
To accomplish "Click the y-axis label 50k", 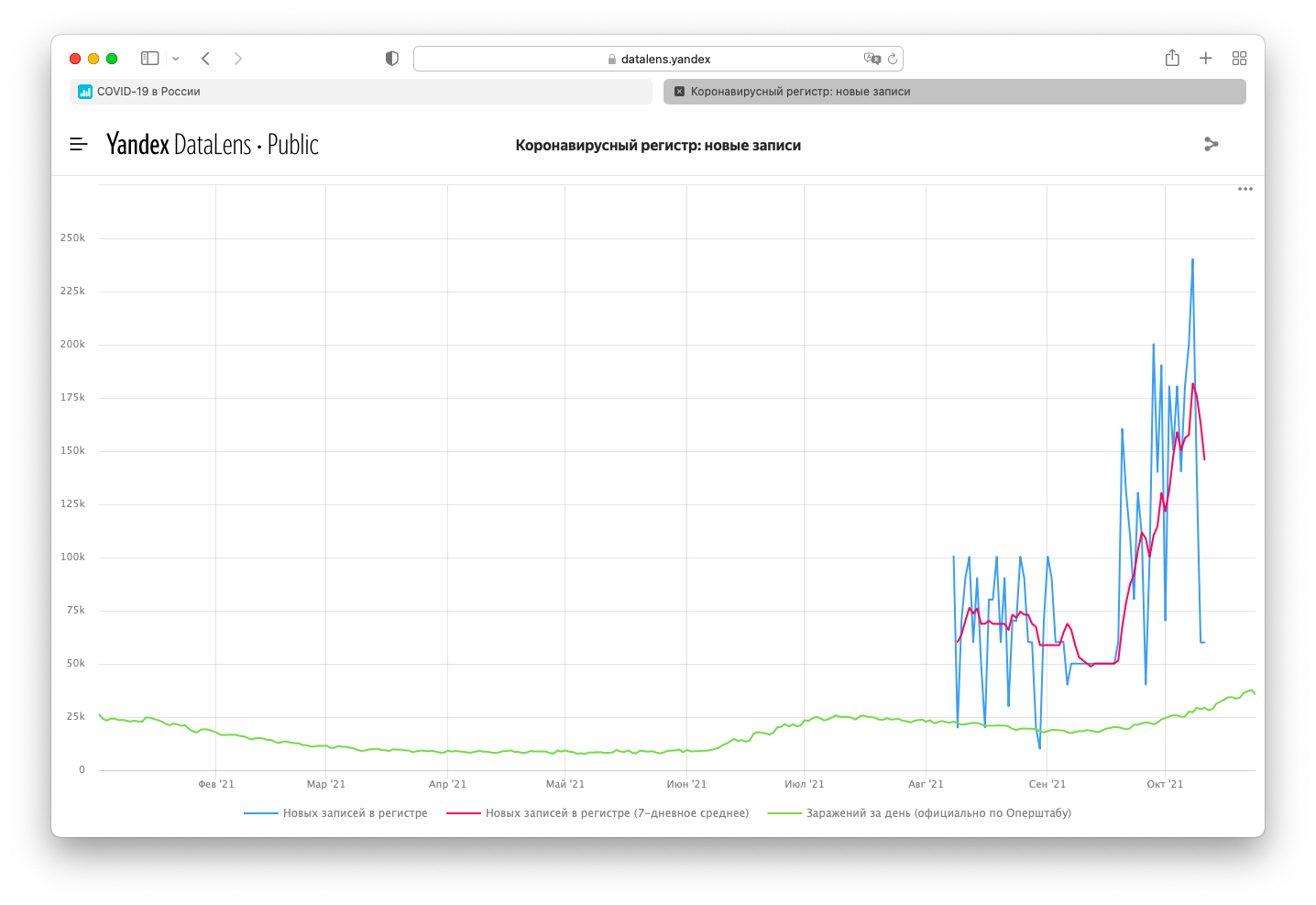I will [75, 663].
